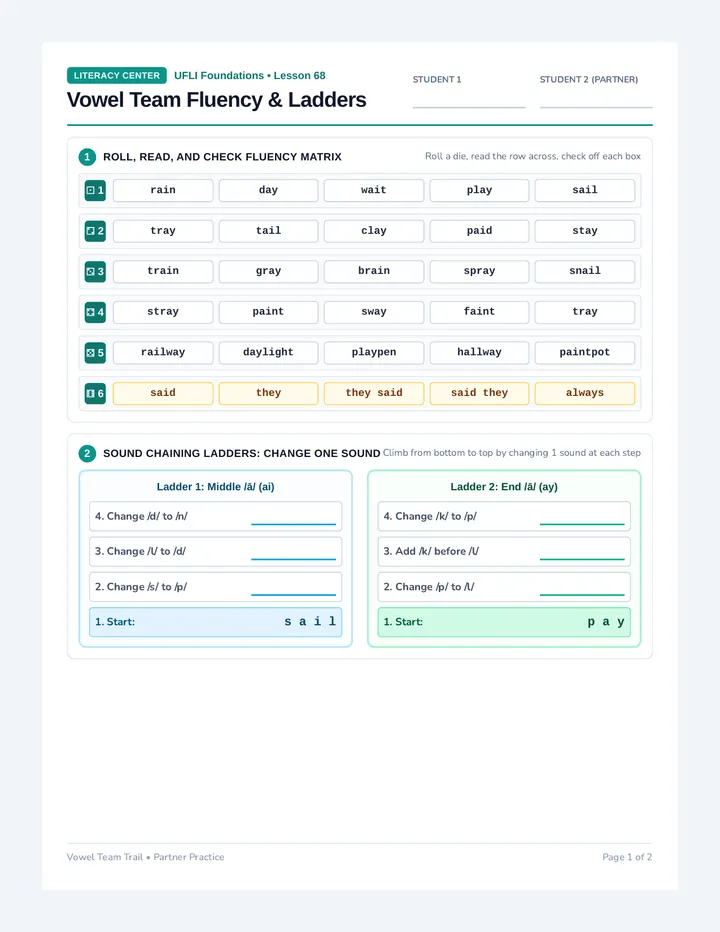Click the die 1 row icon
720x932 pixels.
coord(95,190)
